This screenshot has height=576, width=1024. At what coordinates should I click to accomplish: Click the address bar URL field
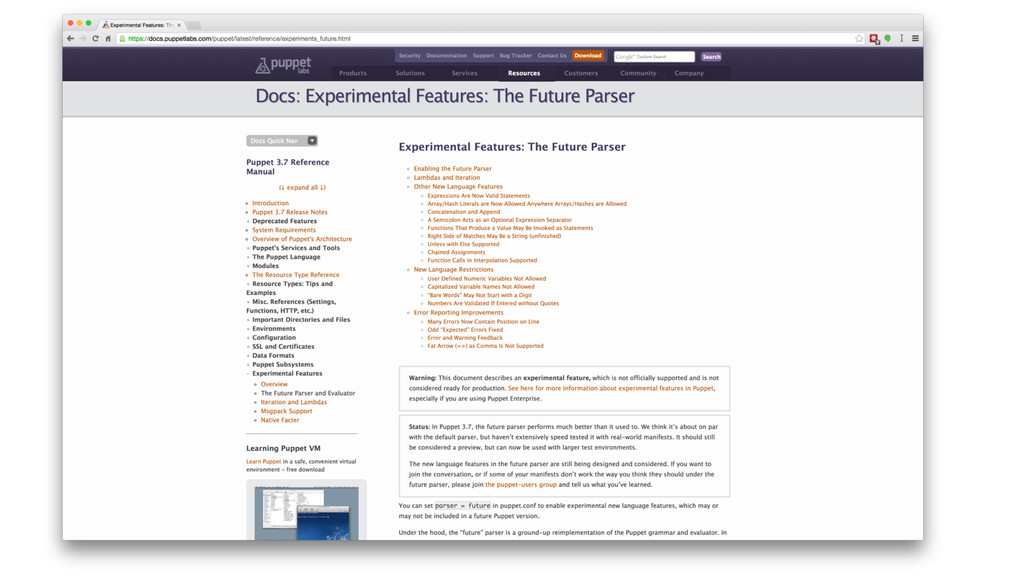tap(483, 39)
